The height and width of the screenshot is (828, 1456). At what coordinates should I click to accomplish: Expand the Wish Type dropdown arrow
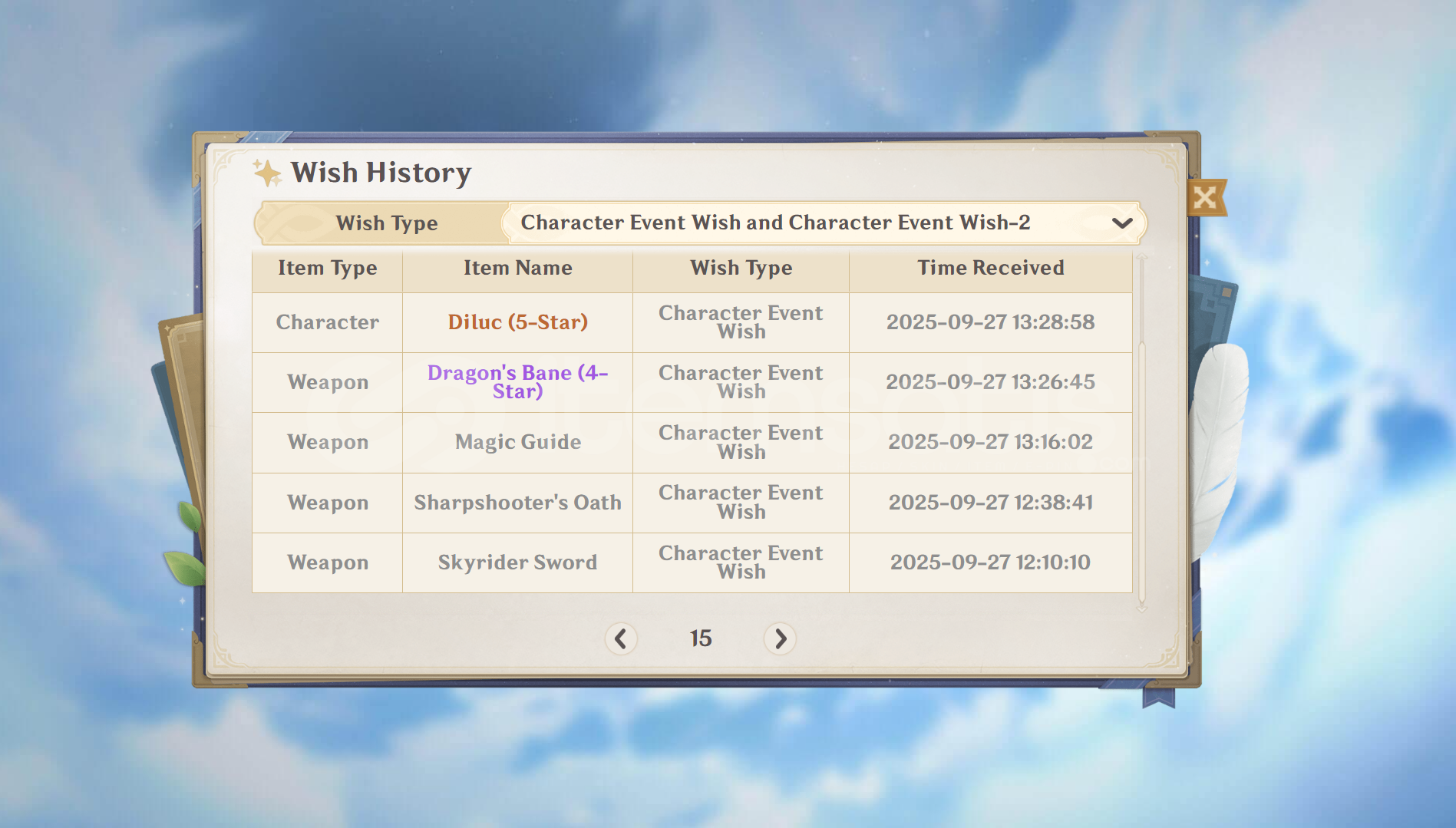click(1121, 223)
